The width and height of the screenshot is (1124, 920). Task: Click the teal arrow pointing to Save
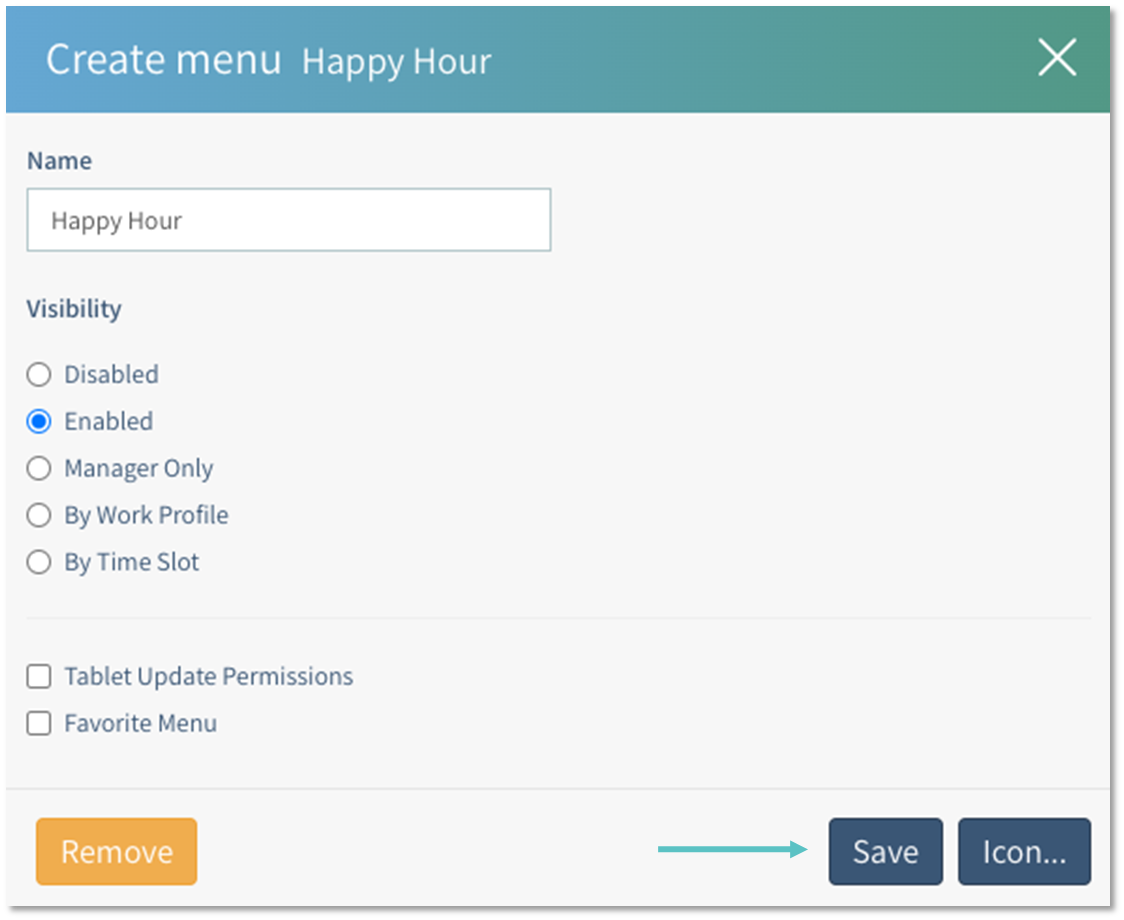pyautogui.click(x=732, y=850)
